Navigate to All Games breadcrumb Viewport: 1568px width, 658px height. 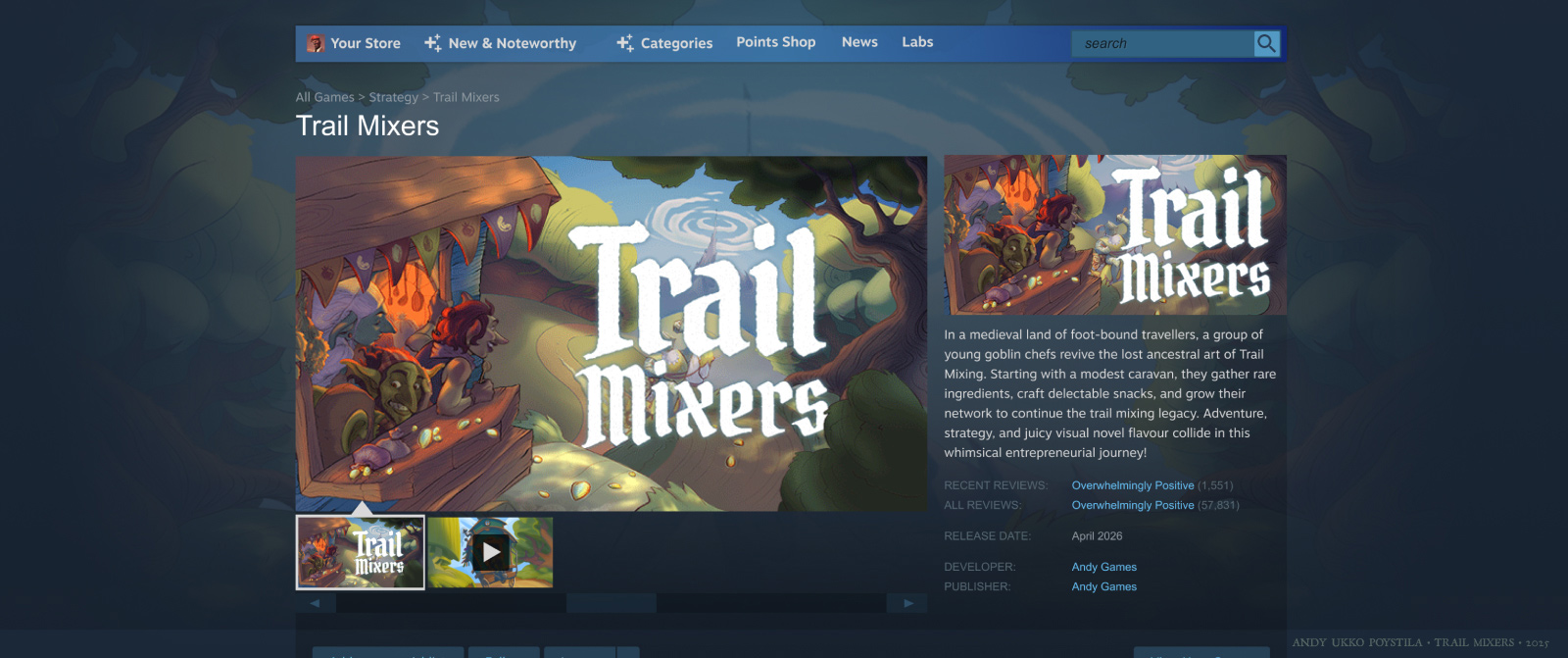click(324, 97)
